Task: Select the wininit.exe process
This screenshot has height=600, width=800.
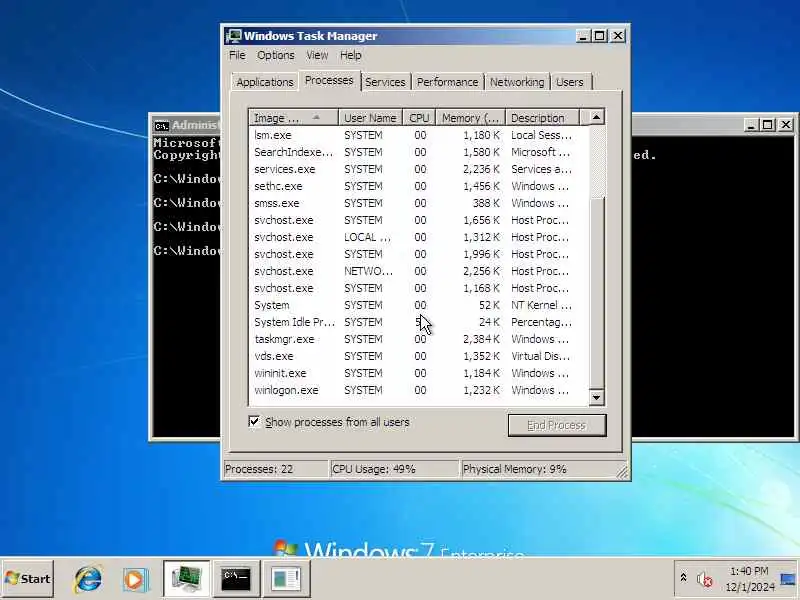Action: point(418,373)
